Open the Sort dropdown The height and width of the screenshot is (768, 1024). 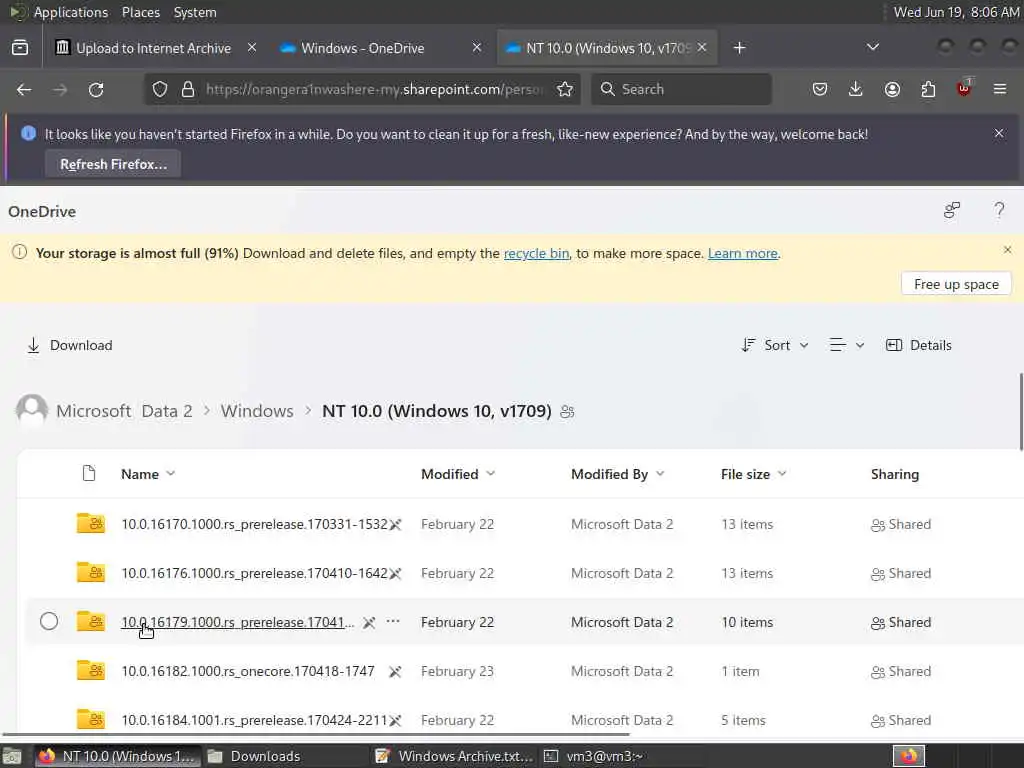(x=775, y=345)
